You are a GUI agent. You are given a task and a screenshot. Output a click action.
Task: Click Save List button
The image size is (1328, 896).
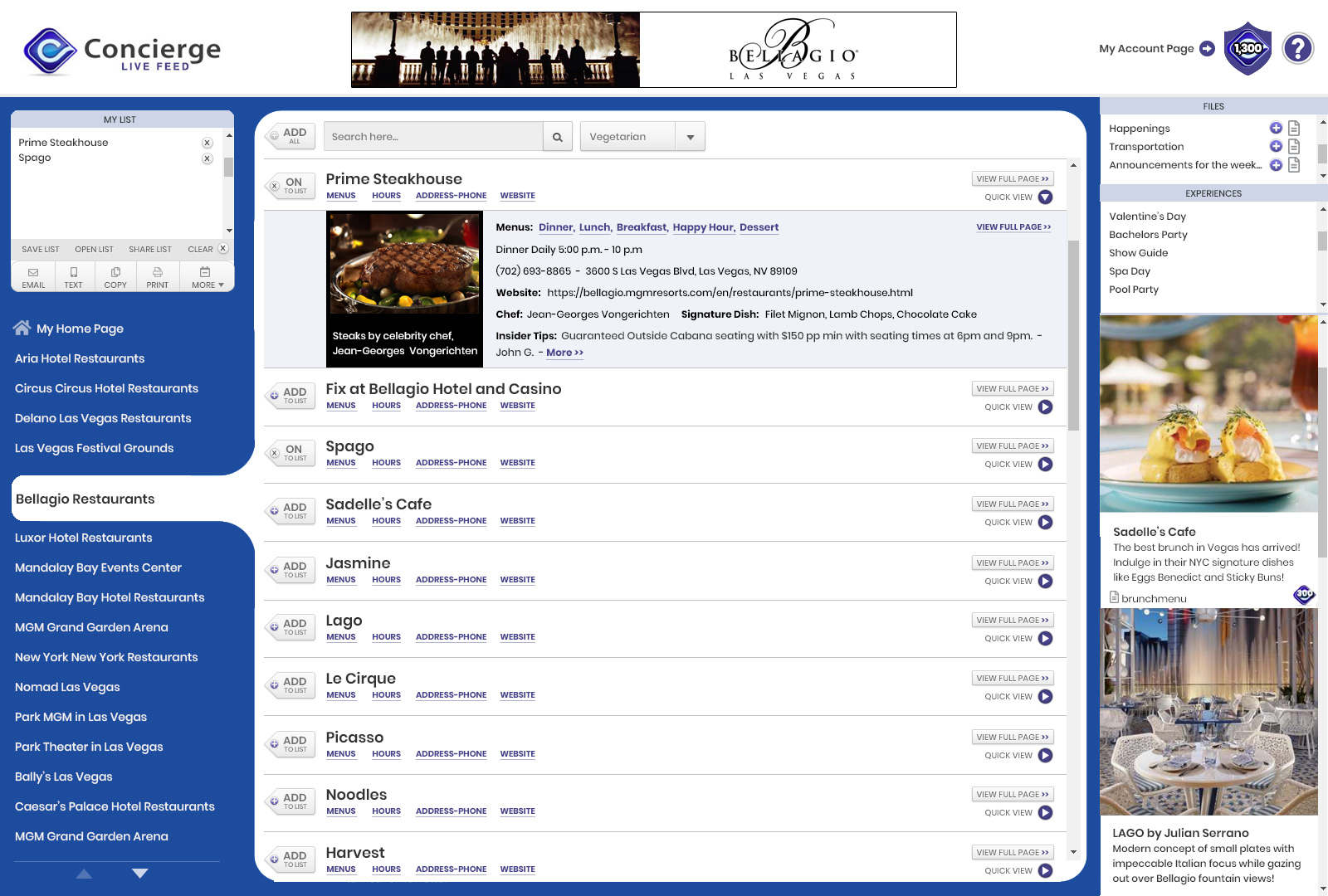click(x=41, y=249)
